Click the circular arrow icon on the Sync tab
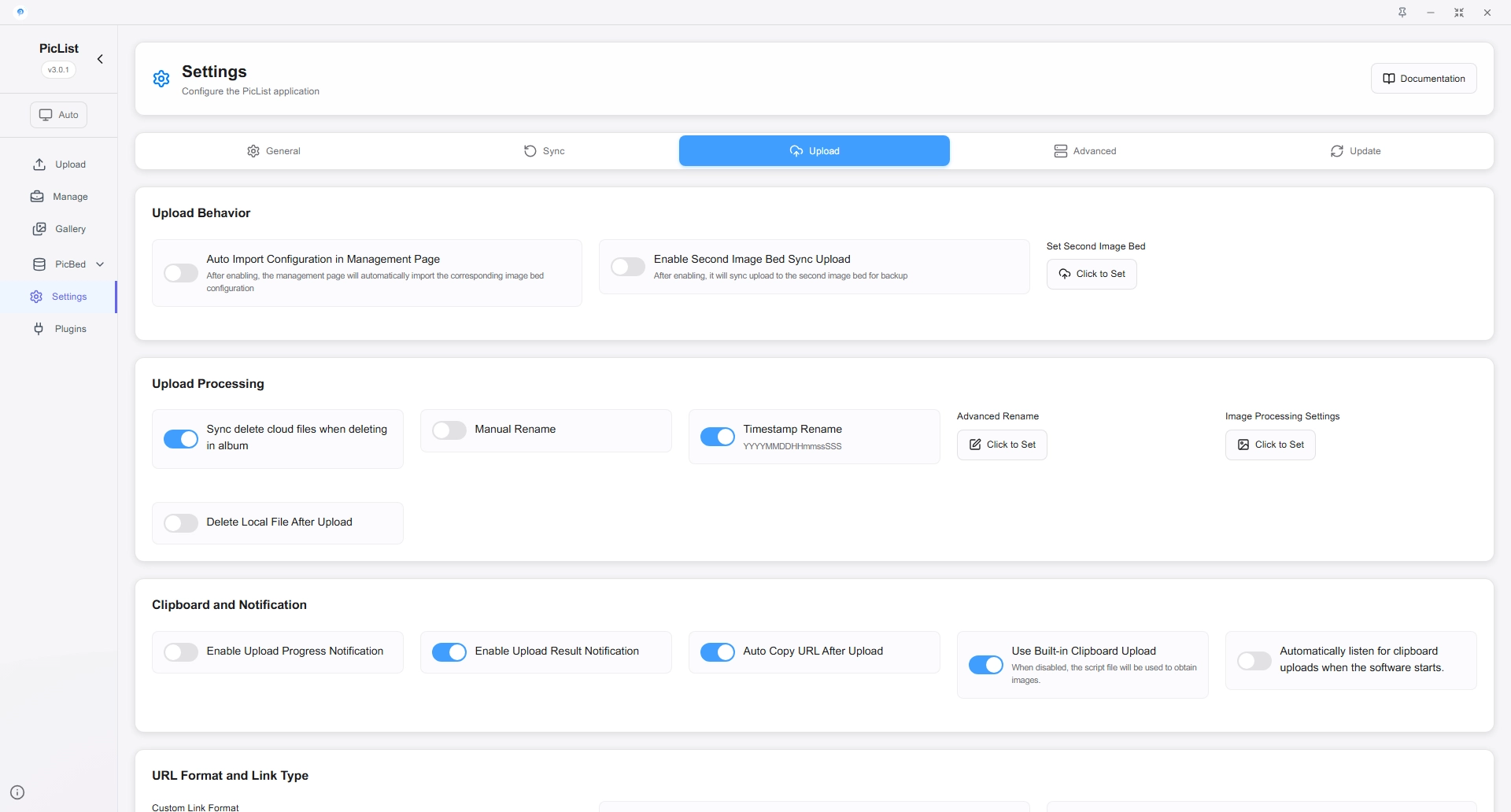The height and width of the screenshot is (812, 1511). click(530, 151)
